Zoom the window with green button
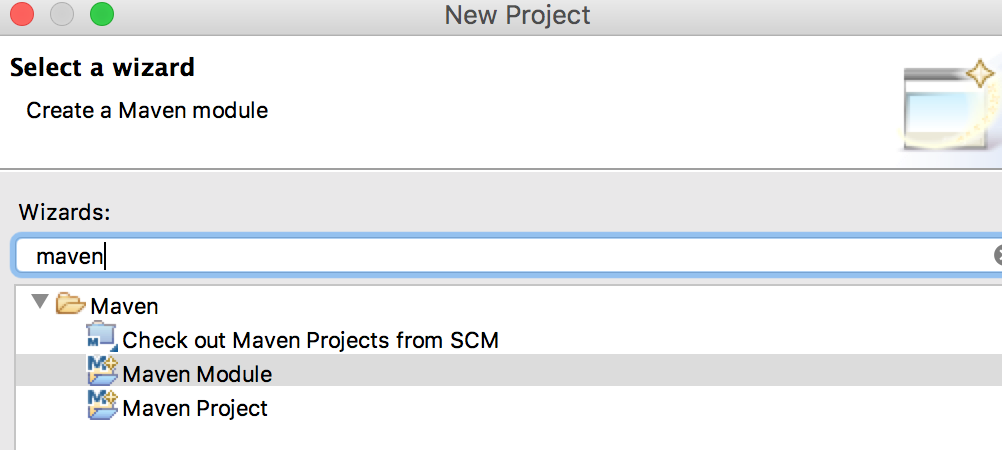 point(102,15)
